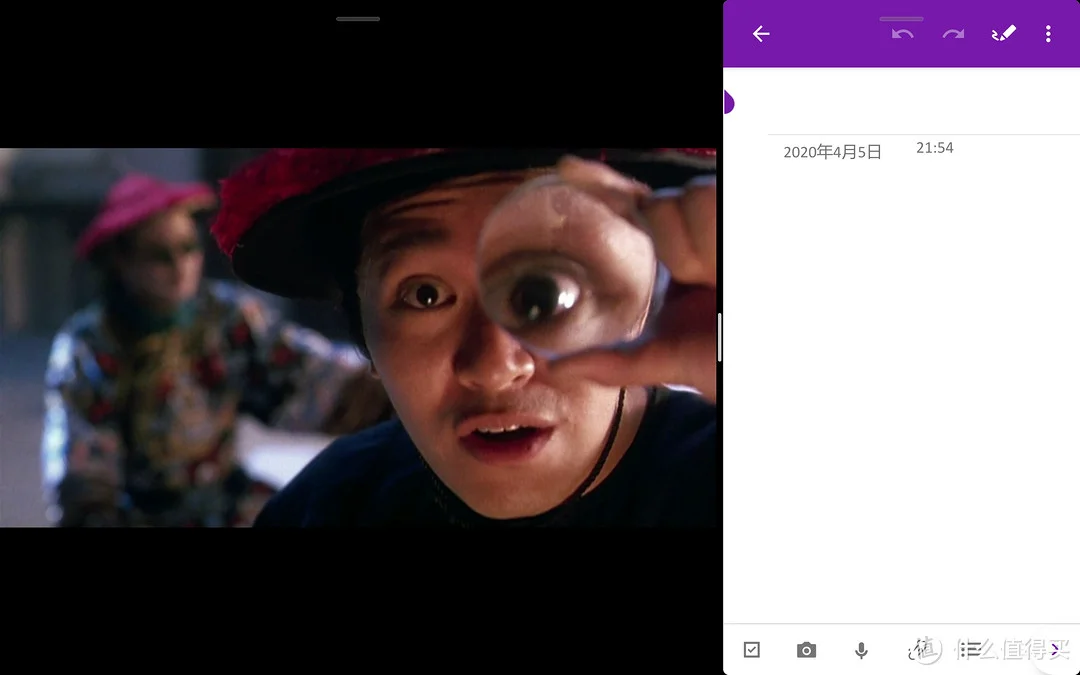1080x675 pixels.
Task: Tap the drag handle atop the video window
Action: pyautogui.click(x=358, y=19)
